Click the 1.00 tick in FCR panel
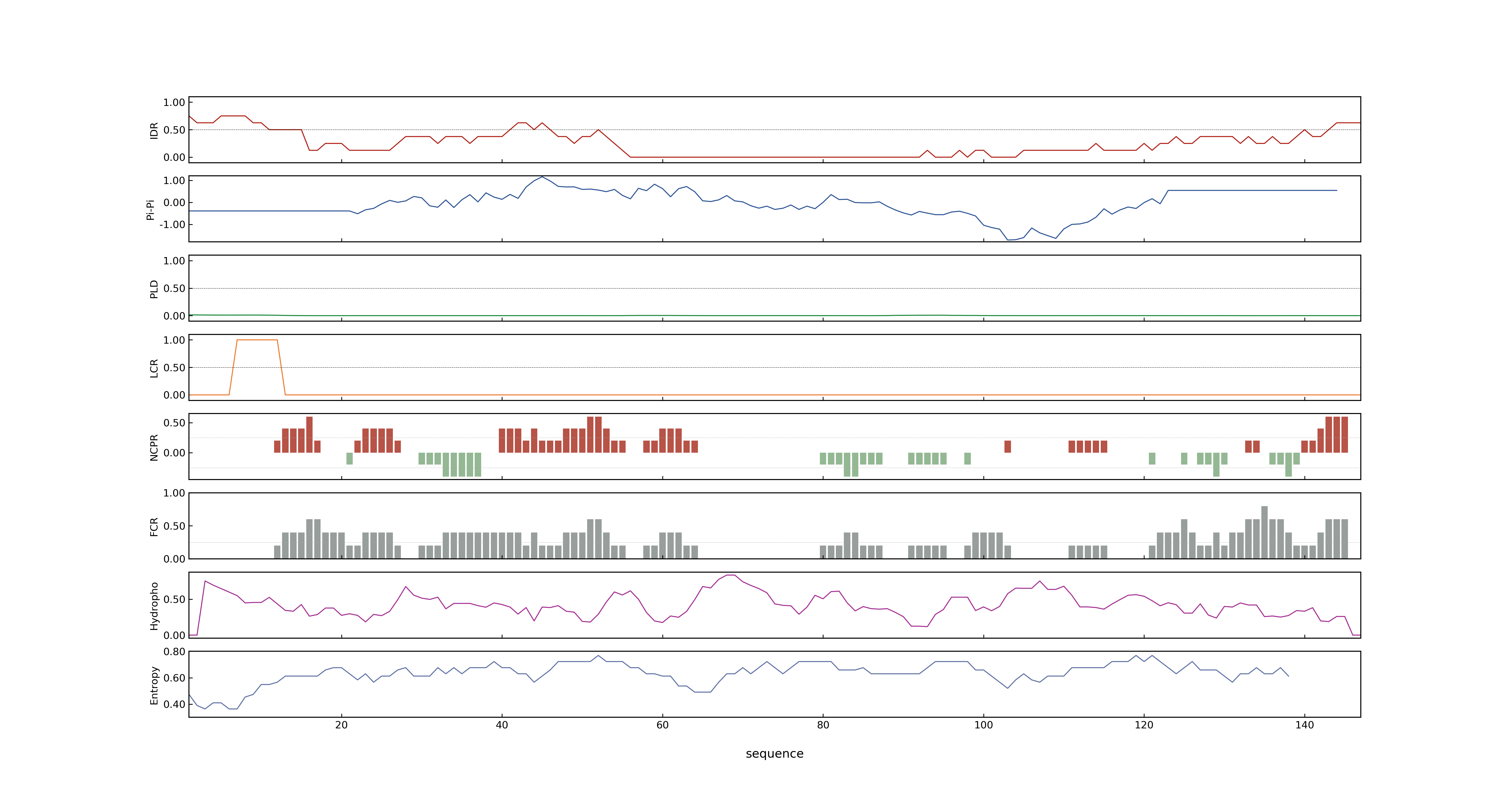 [x=174, y=493]
